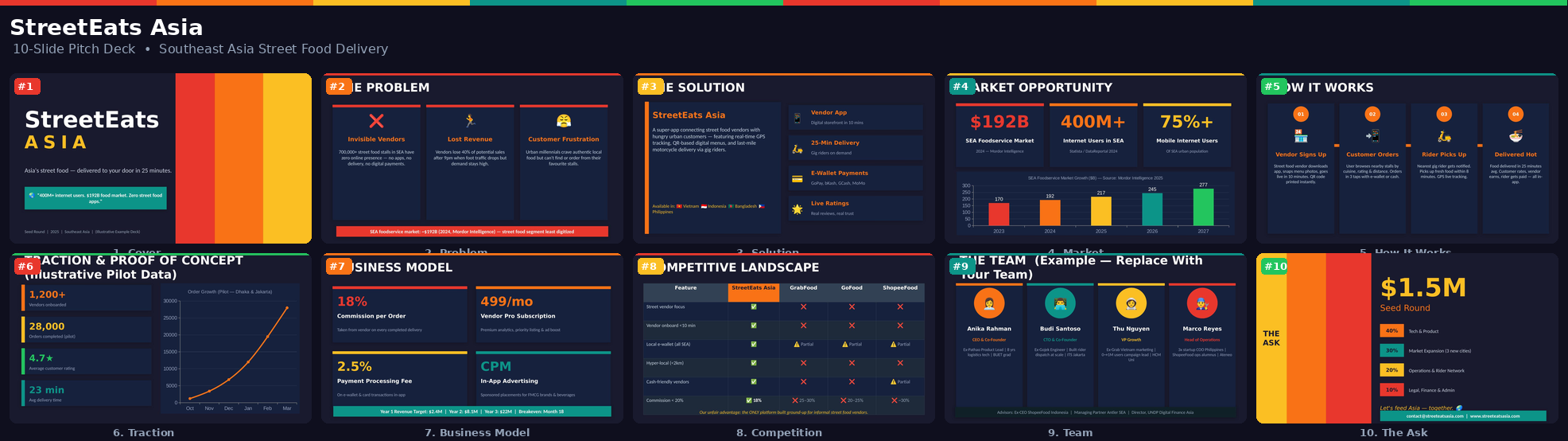Click the phone icon above Customer Orders
1568x441 pixels.
(x=1372, y=136)
